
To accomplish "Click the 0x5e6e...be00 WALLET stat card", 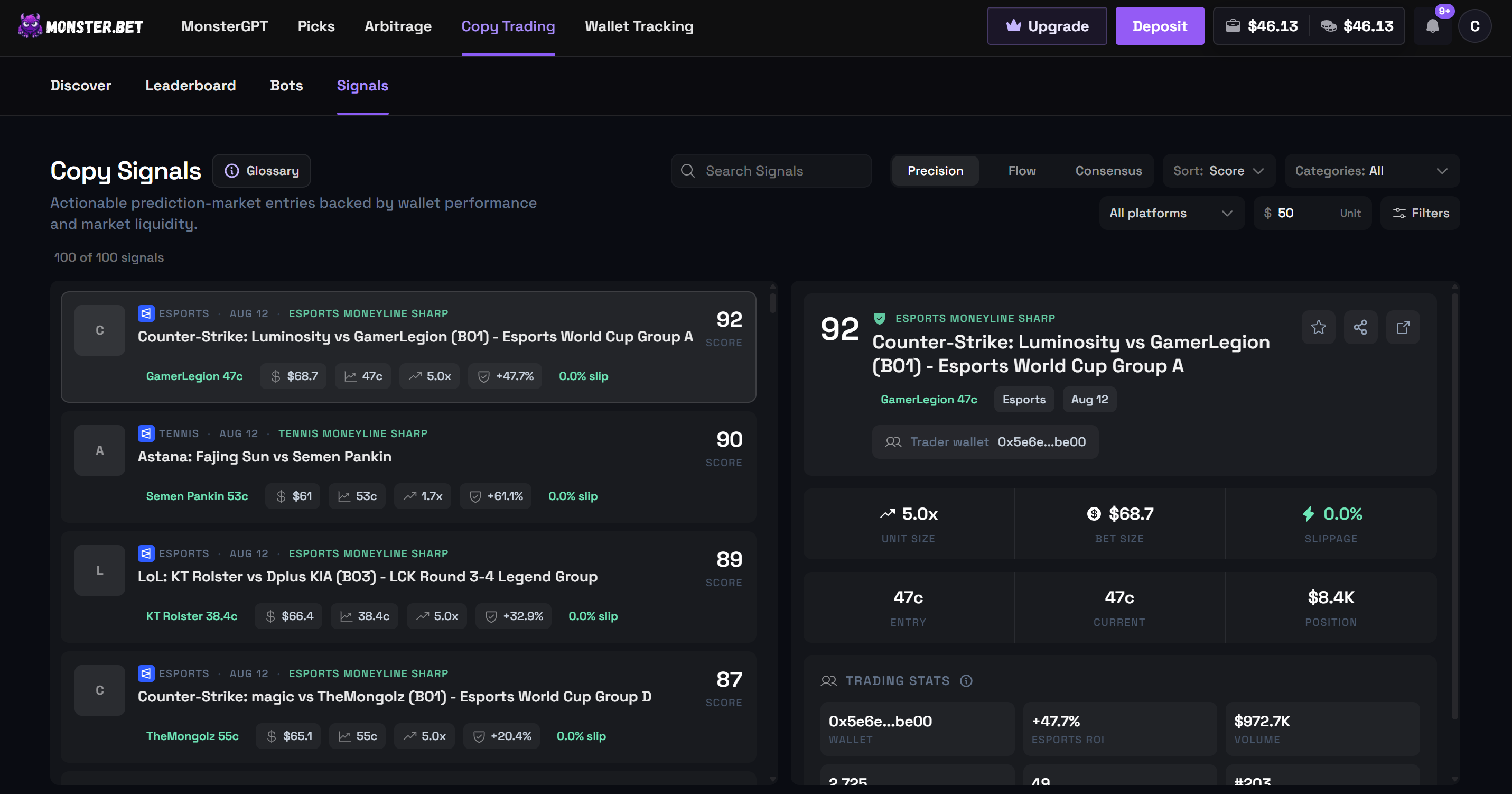I will click(917, 729).
